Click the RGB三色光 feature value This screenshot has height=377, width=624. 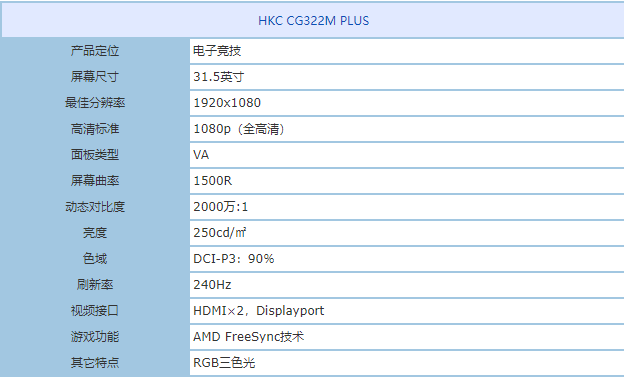click(x=224, y=363)
